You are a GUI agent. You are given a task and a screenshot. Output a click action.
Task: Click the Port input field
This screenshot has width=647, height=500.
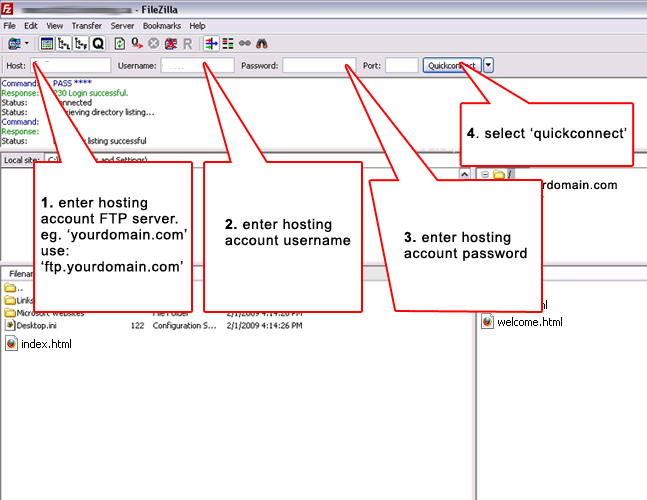click(x=401, y=65)
